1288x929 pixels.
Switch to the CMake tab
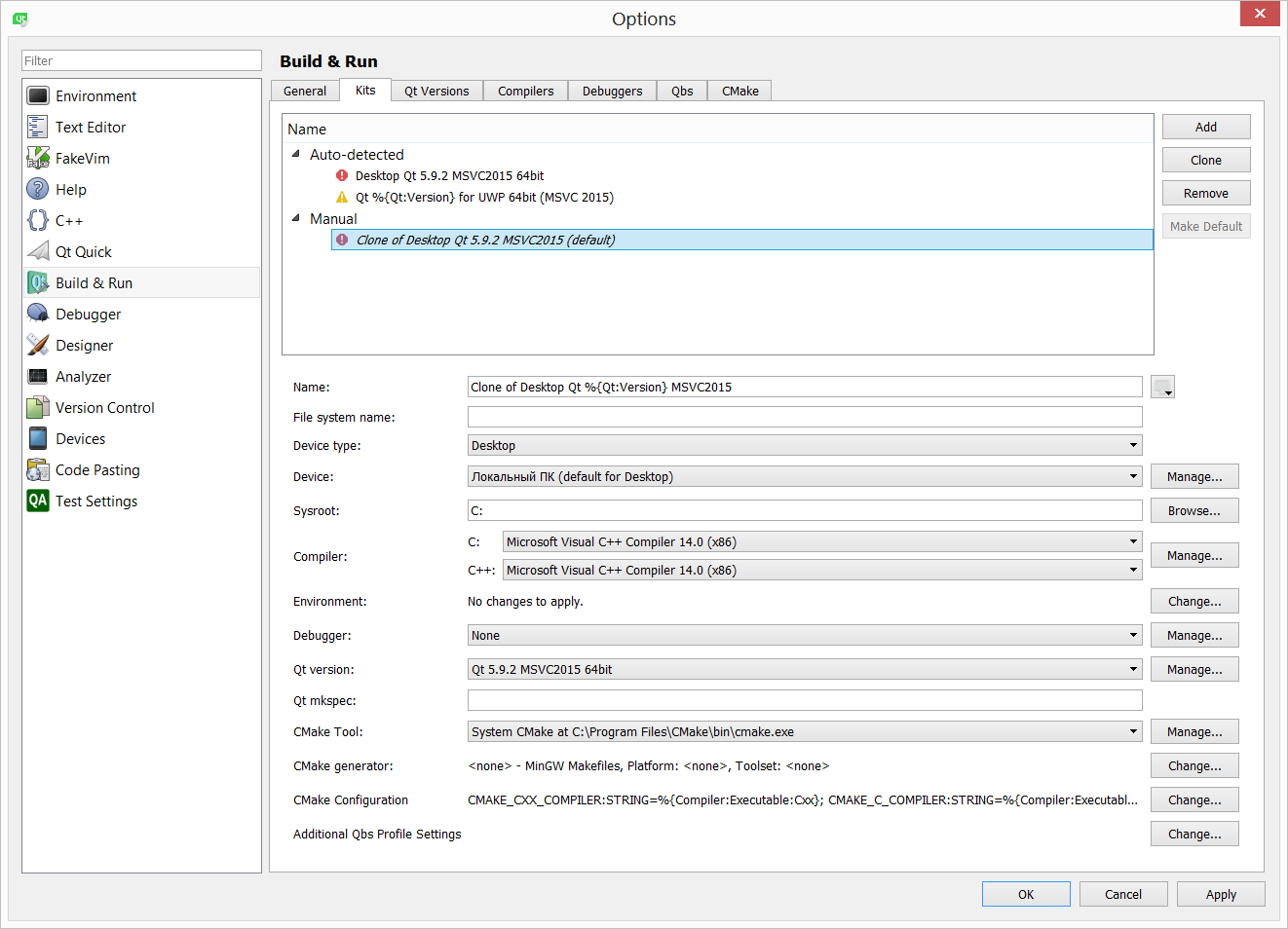(x=740, y=91)
